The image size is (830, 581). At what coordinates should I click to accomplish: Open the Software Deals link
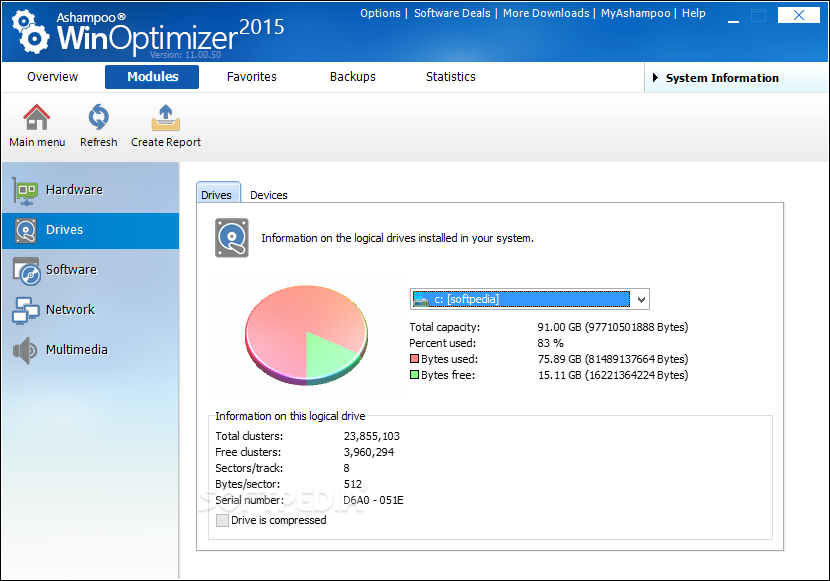452,13
